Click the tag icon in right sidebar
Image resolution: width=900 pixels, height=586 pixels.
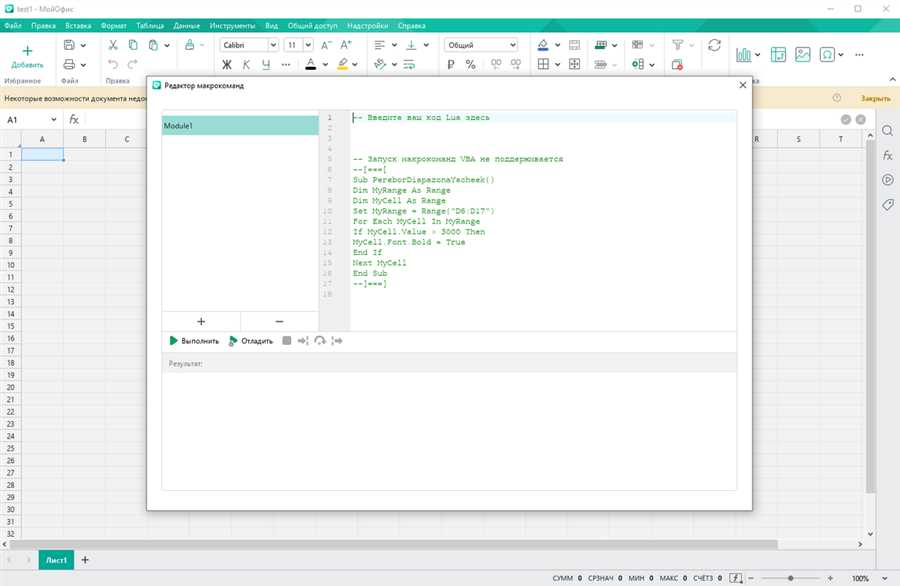click(x=887, y=204)
